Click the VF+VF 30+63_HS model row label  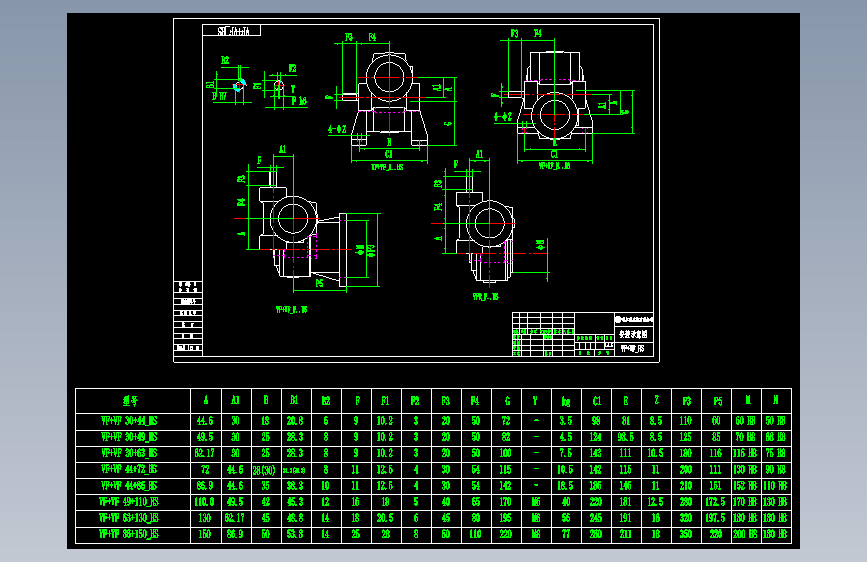(x=129, y=453)
